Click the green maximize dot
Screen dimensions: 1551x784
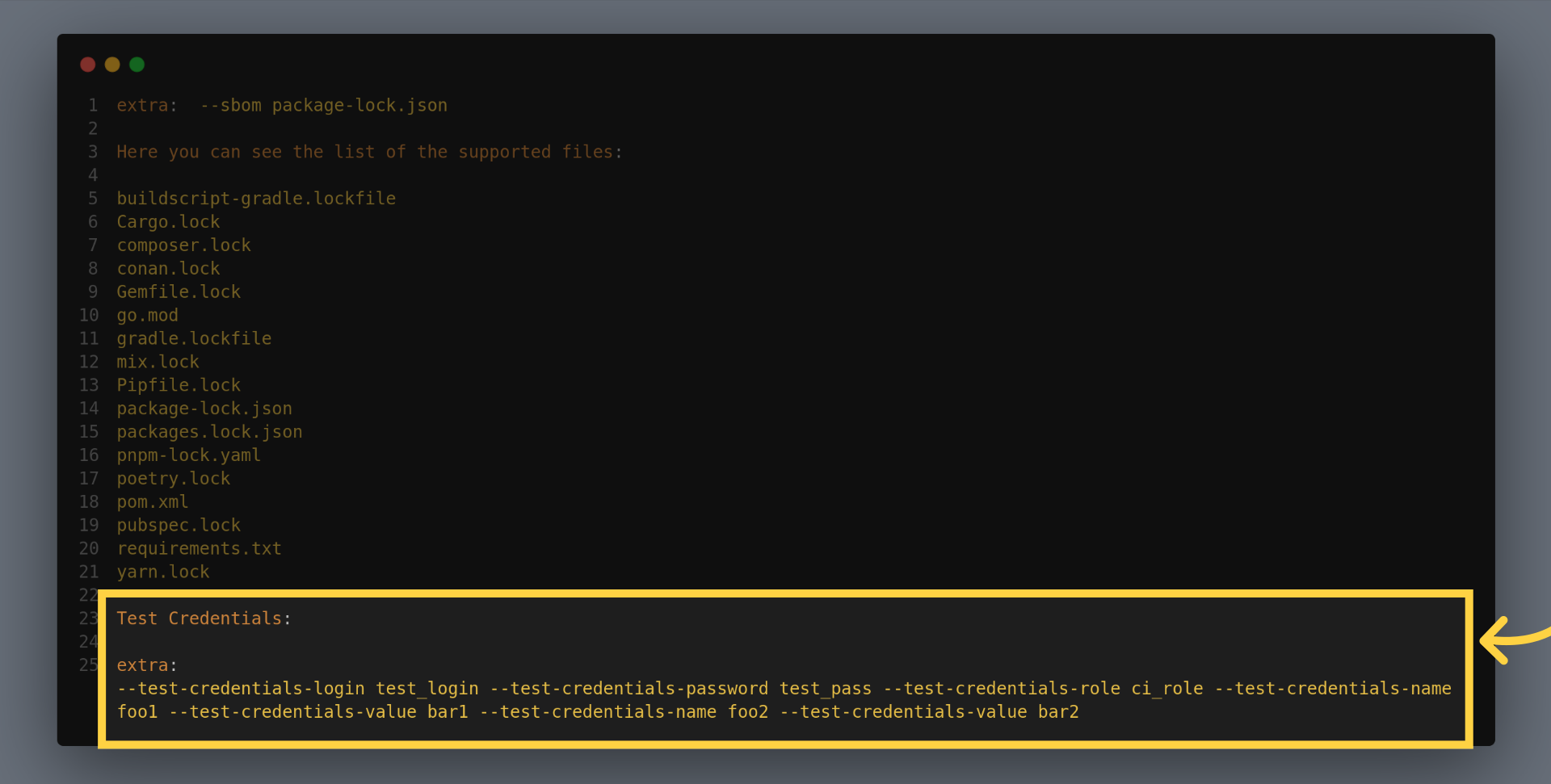point(137,65)
